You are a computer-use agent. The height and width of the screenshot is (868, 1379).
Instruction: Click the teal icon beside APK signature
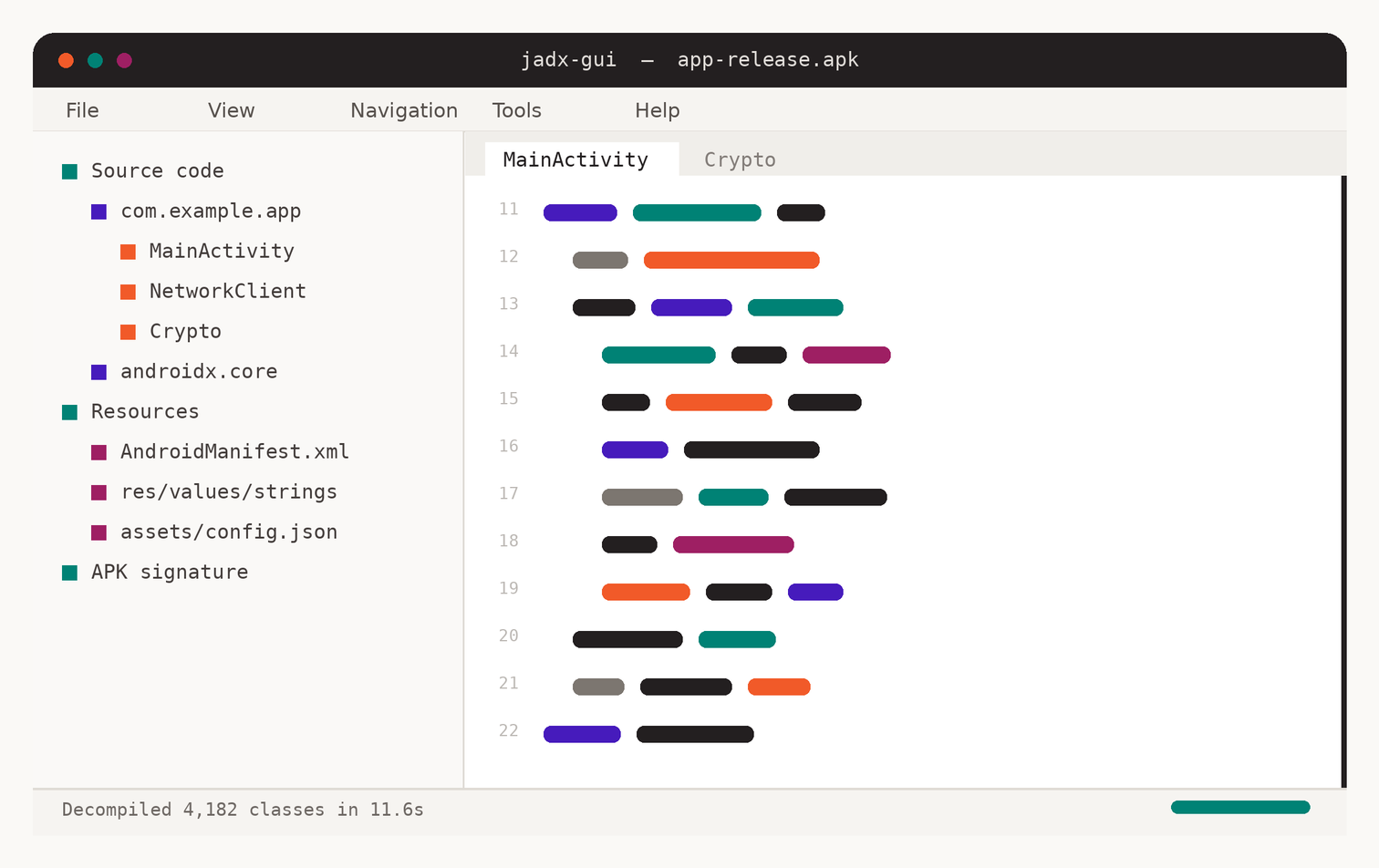click(x=69, y=573)
